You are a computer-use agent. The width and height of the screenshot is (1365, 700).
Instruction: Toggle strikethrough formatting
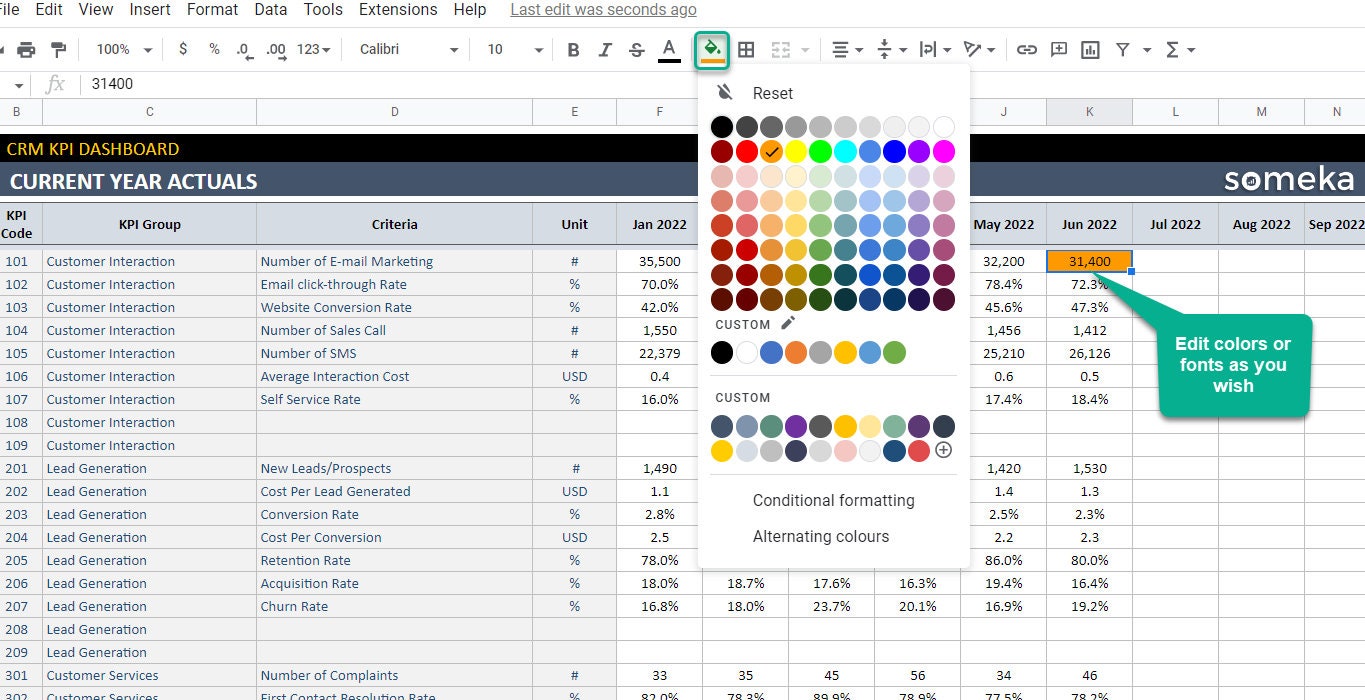[636, 48]
